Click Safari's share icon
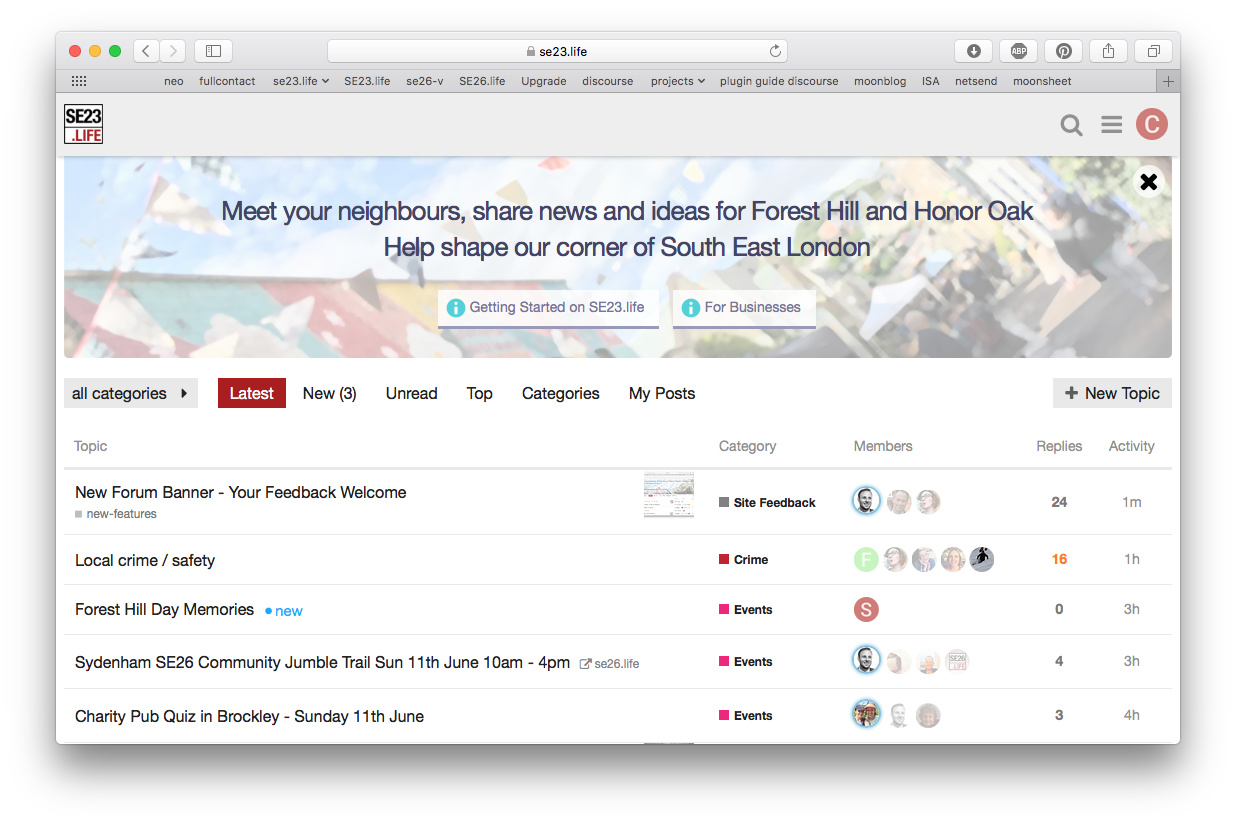The image size is (1236, 824). 1108,51
